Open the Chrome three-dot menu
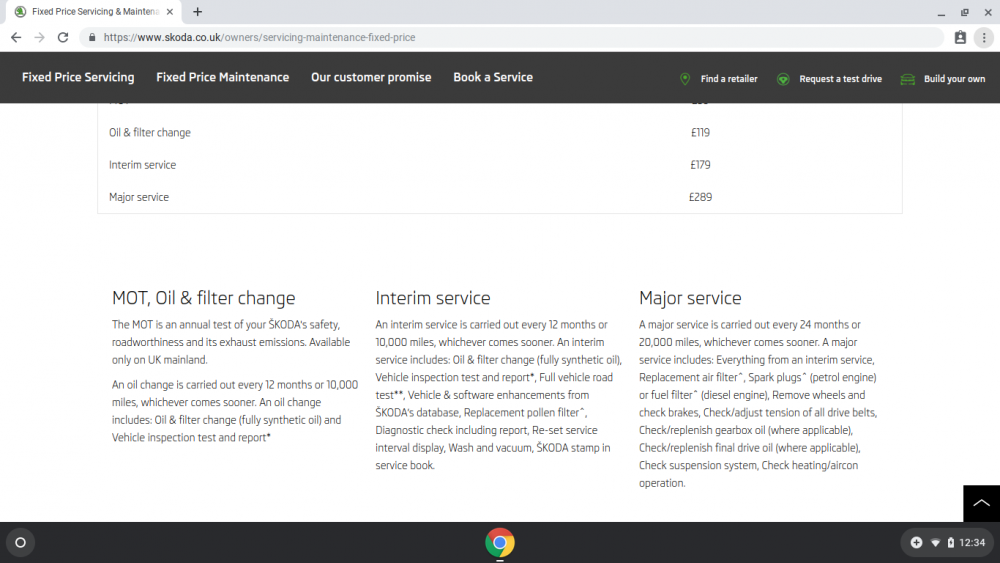The height and width of the screenshot is (563, 1000). (x=984, y=38)
